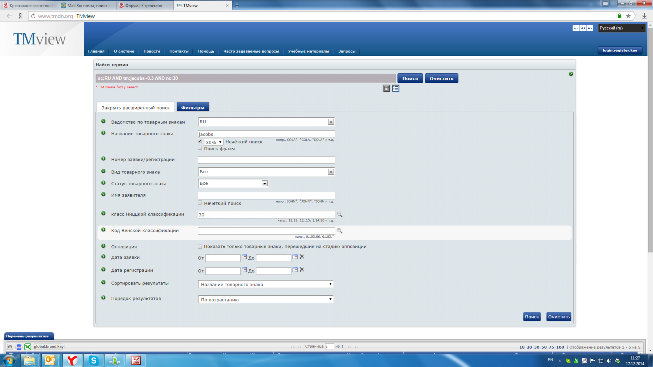
Task: Open help icon for Оппозиция row
Action: click(x=103, y=246)
